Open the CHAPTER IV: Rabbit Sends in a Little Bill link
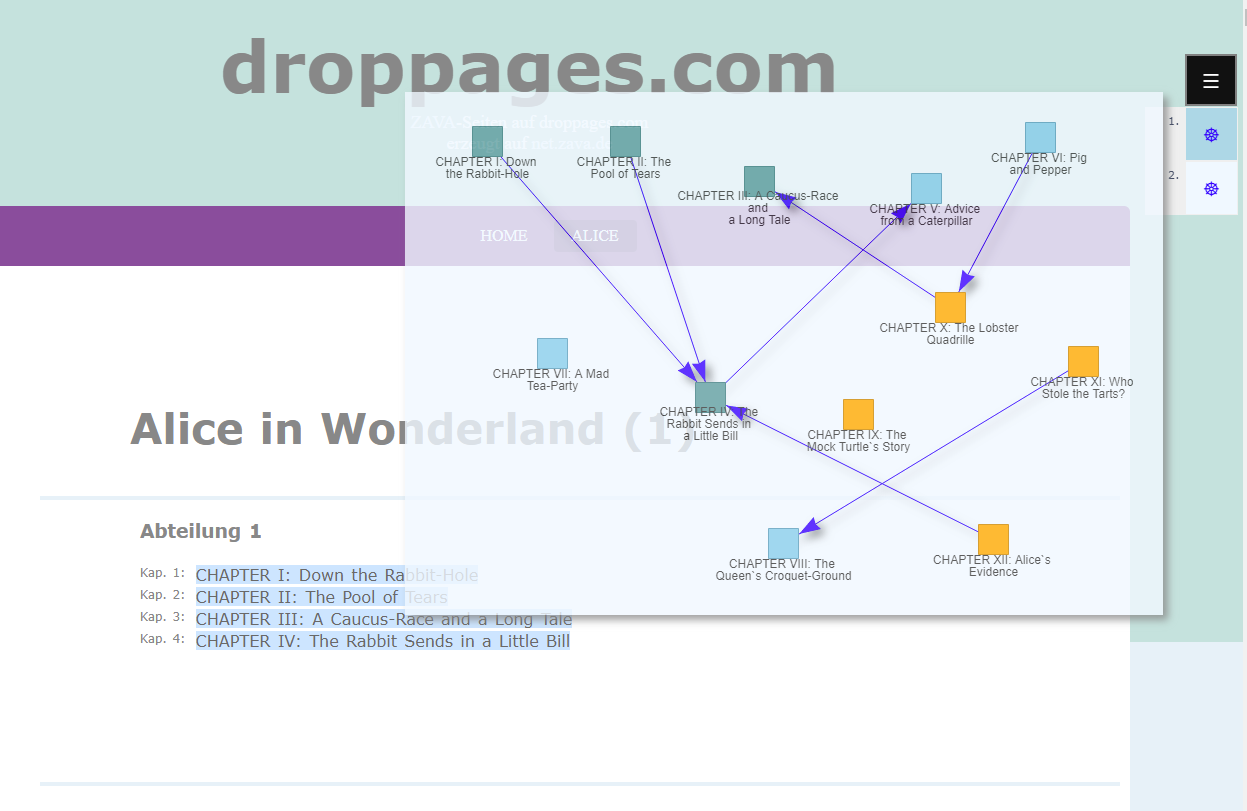The width and height of the screenshot is (1247, 811). click(383, 641)
